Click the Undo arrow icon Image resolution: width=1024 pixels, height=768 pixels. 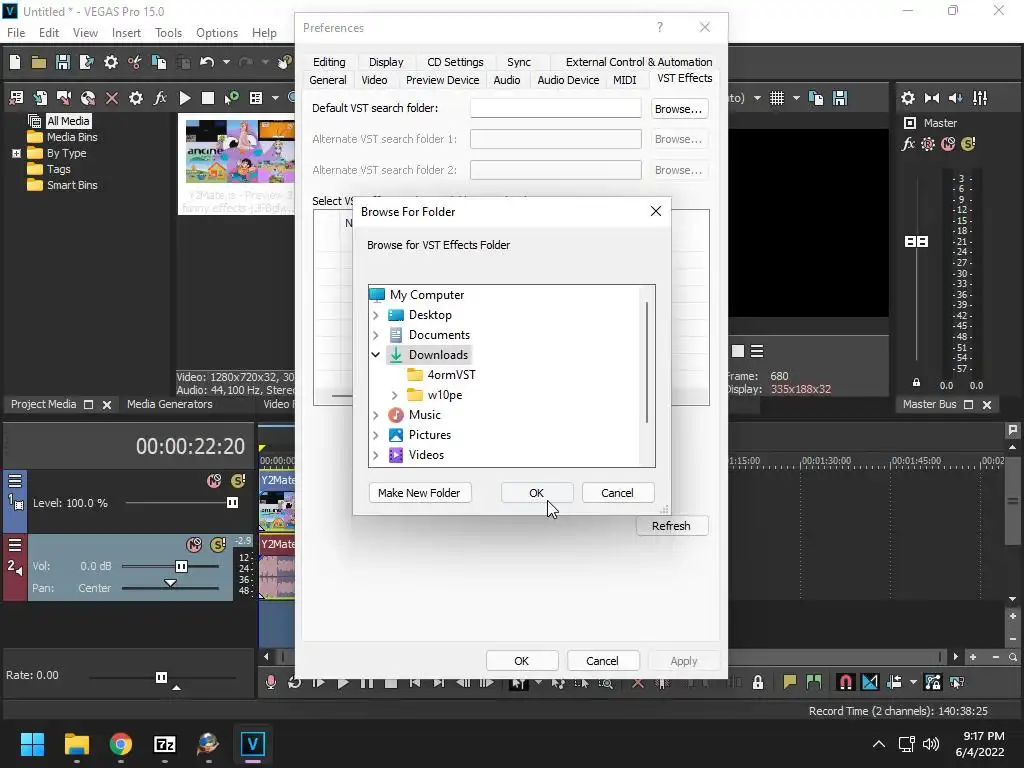tap(207, 62)
